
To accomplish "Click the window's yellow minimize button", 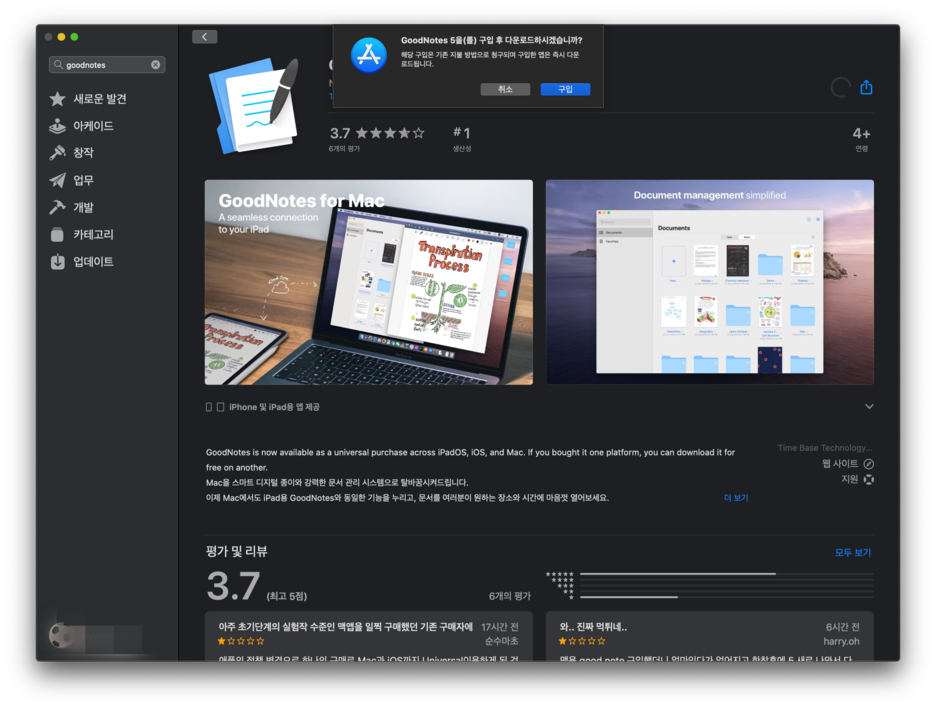I will tap(61, 37).
